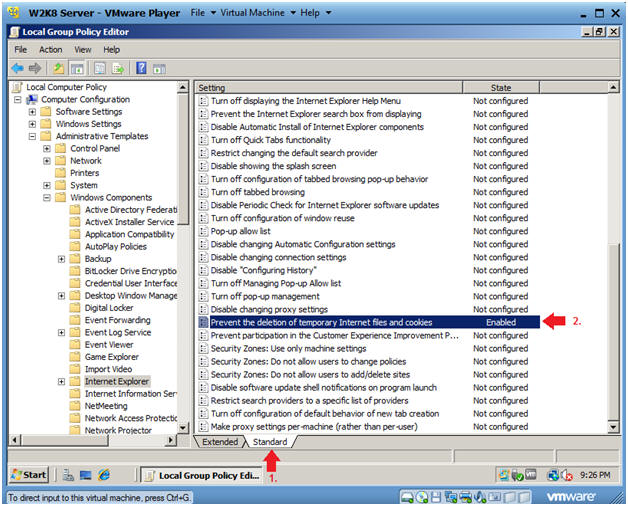Click the Forward arrow toolbar icon
The width and height of the screenshot is (628, 506).
(35, 69)
